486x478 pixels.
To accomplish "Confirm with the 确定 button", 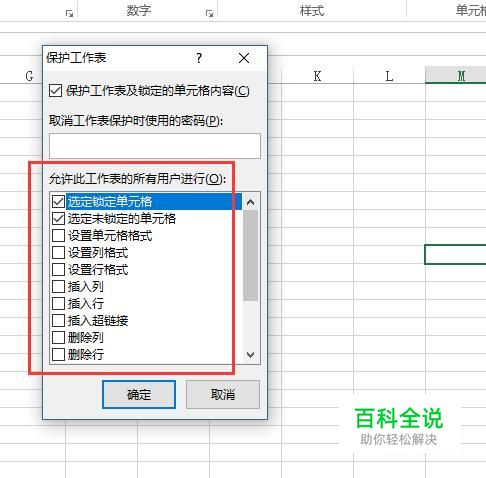I will [x=139, y=395].
